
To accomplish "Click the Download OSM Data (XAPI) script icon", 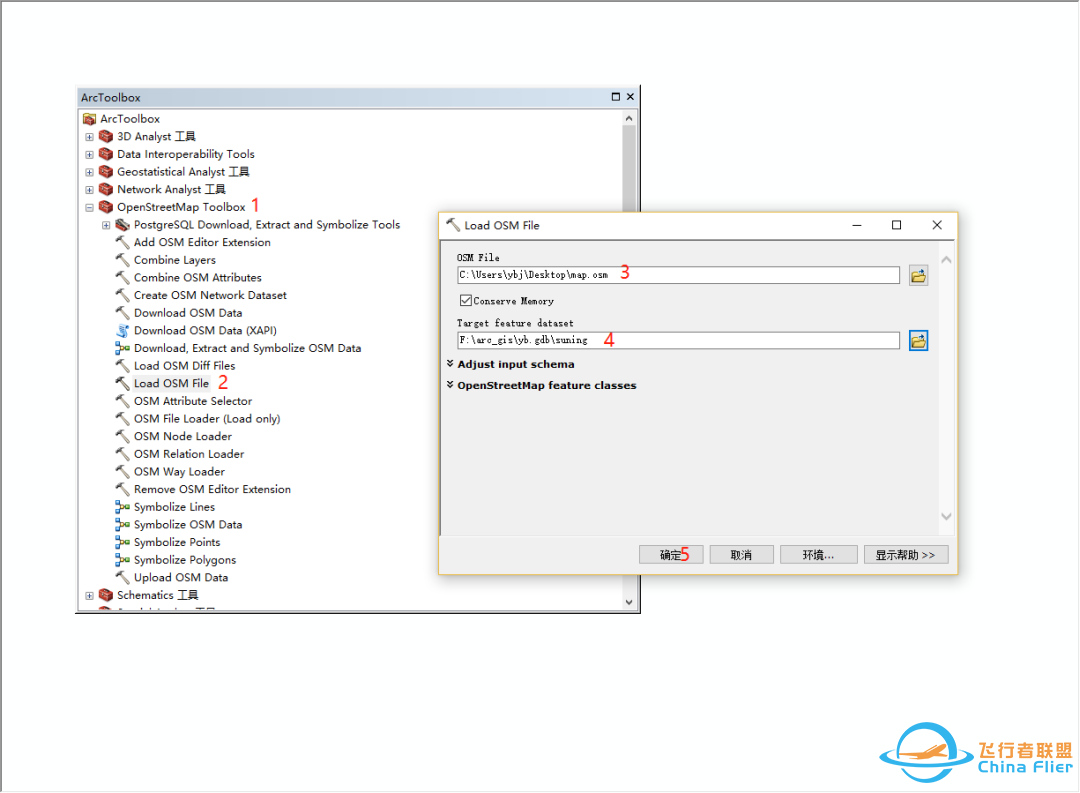I will click(123, 331).
